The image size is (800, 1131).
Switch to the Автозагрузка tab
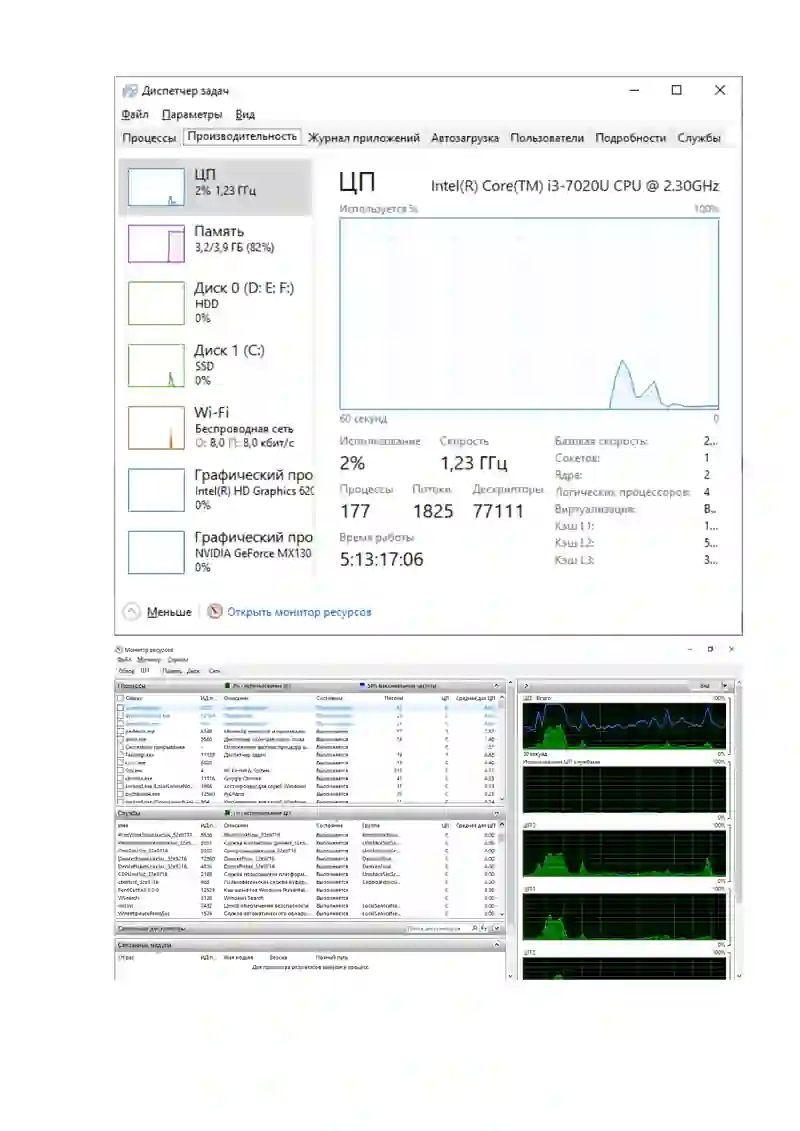click(465, 138)
